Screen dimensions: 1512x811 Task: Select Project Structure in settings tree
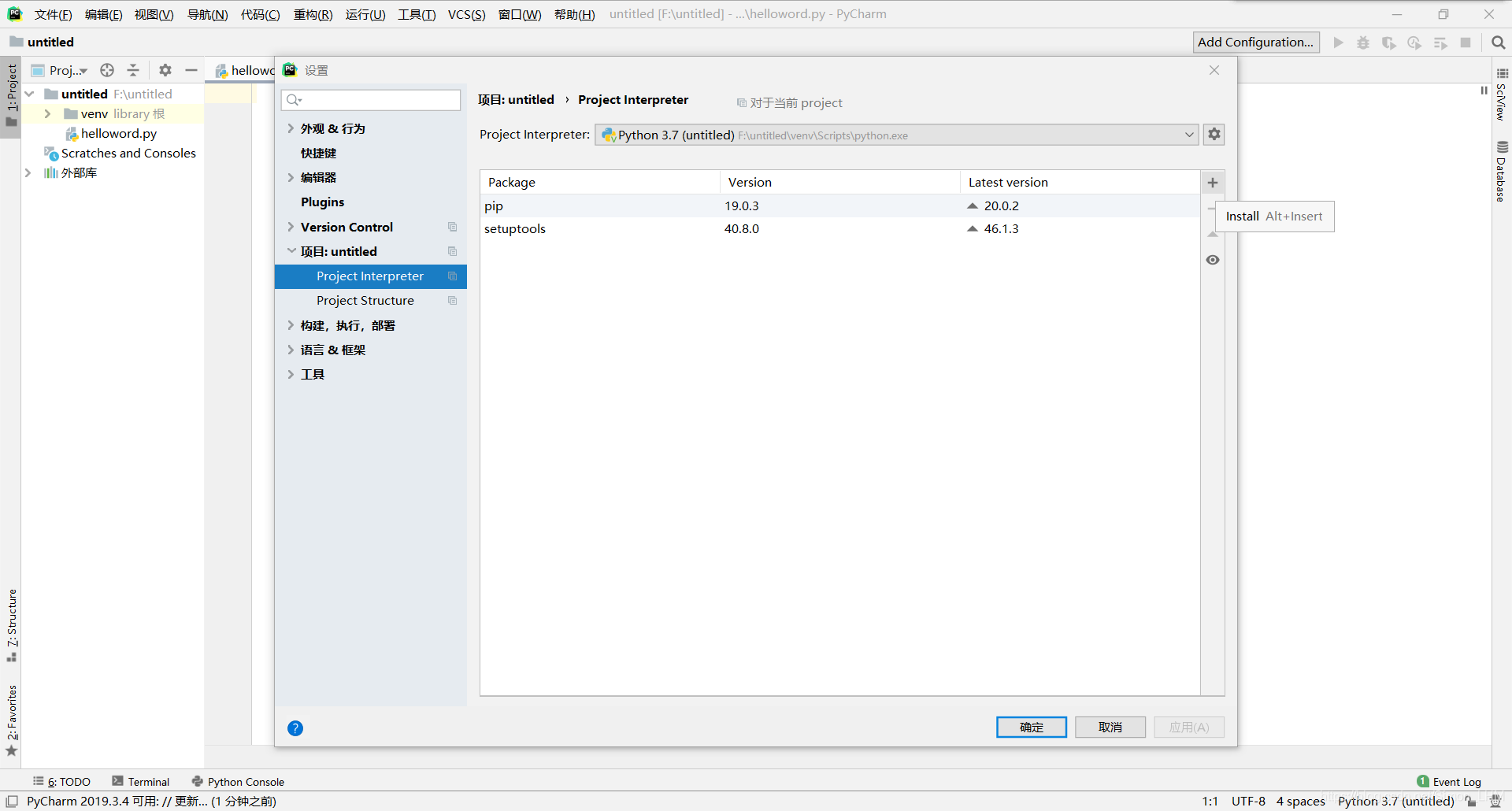click(365, 301)
